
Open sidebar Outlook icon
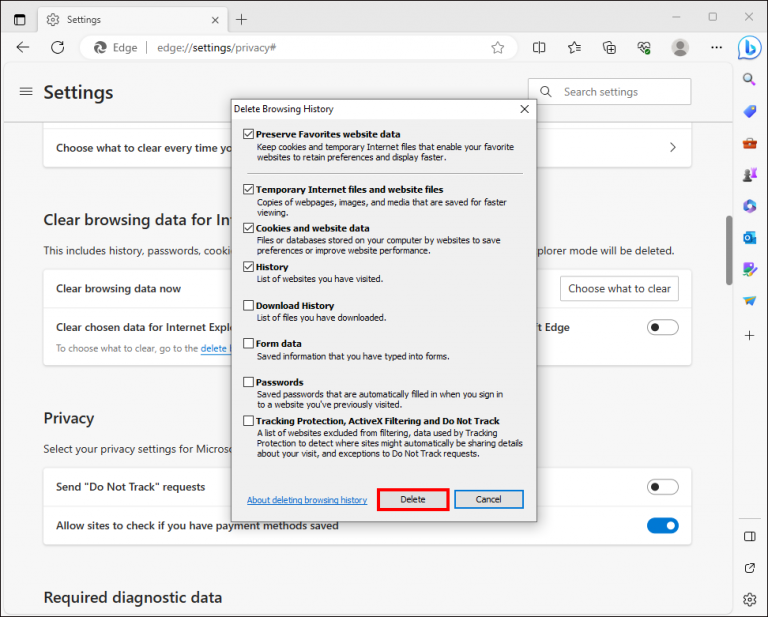tap(749, 238)
